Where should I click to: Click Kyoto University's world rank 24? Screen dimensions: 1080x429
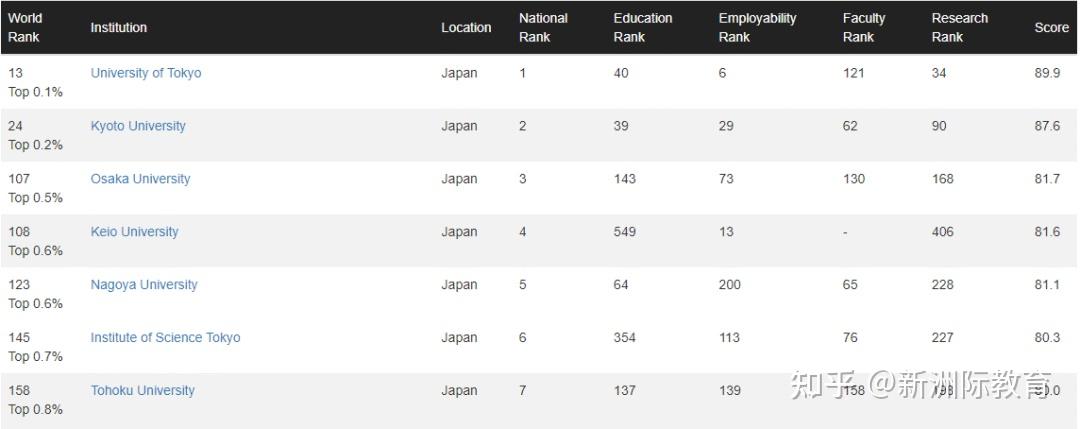[16, 126]
